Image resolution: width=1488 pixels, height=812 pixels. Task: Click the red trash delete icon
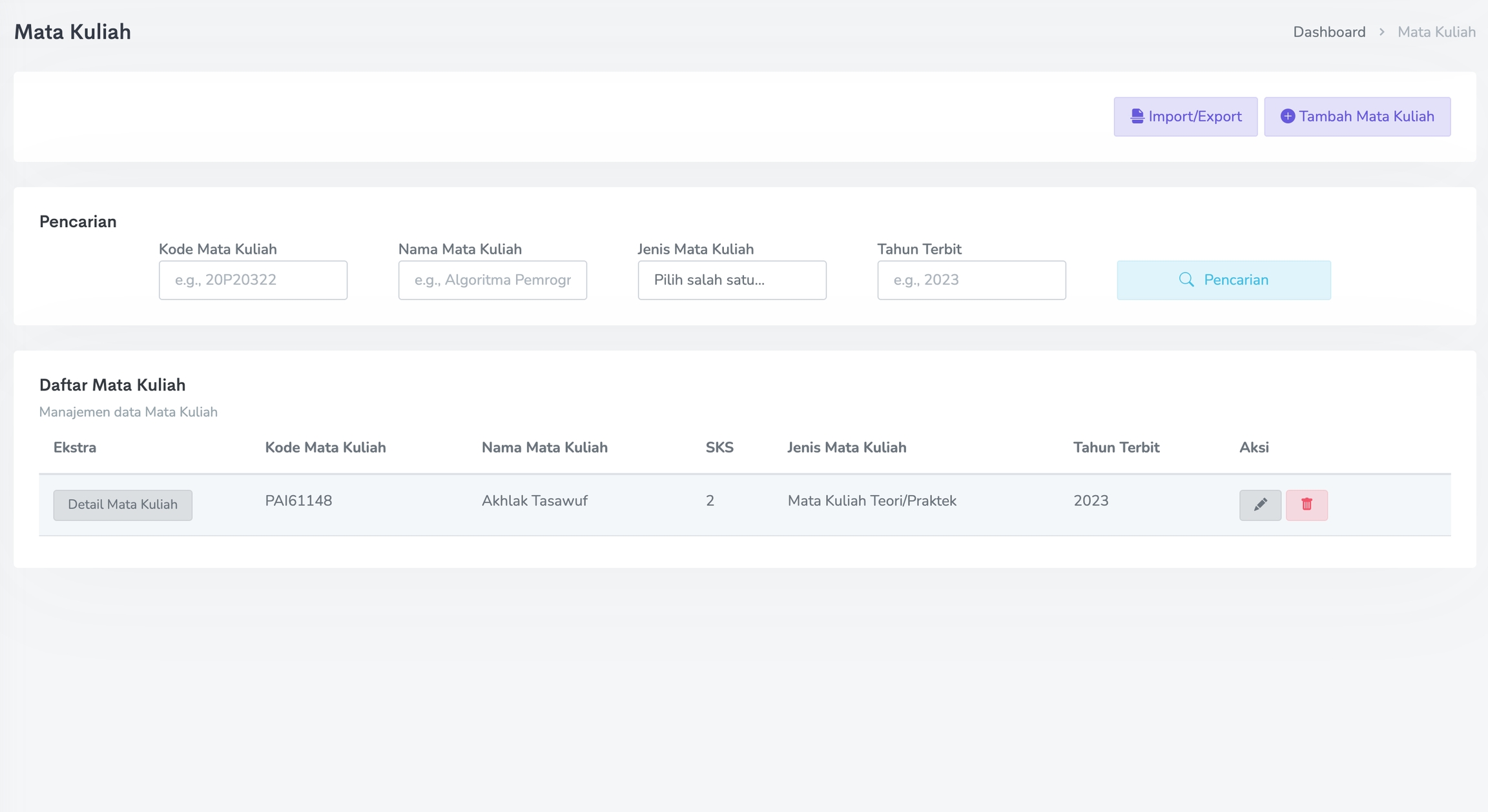click(1307, 505)
